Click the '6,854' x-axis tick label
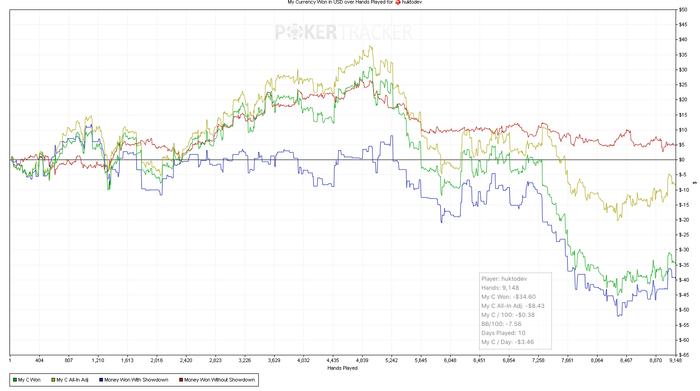The image size is (700, 391). click(508, 360)
